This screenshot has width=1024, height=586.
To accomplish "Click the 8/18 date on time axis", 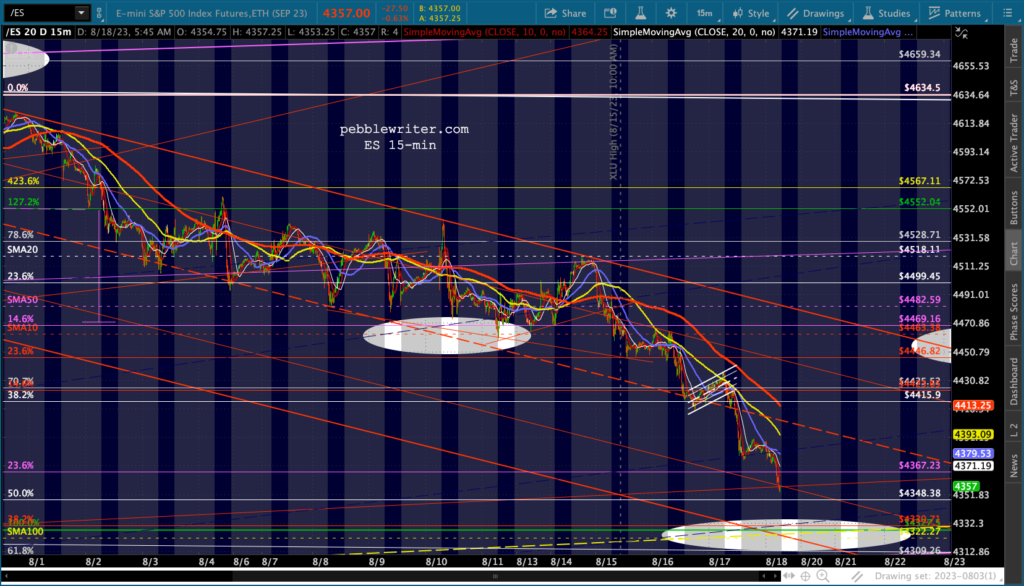I will click(776, 562).
